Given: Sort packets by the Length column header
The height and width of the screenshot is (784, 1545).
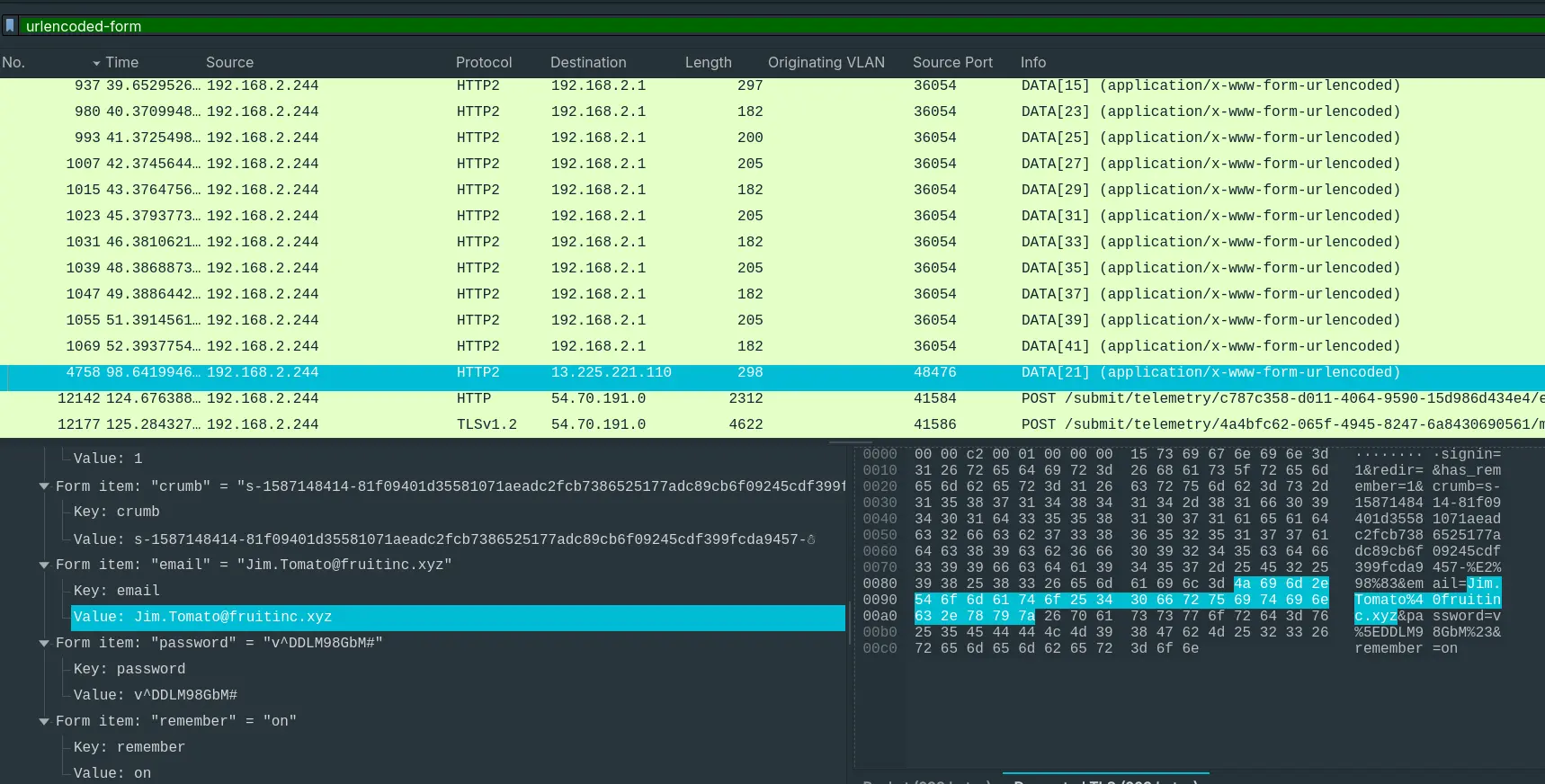Looking at the screenshot, I should coord(708,62).
